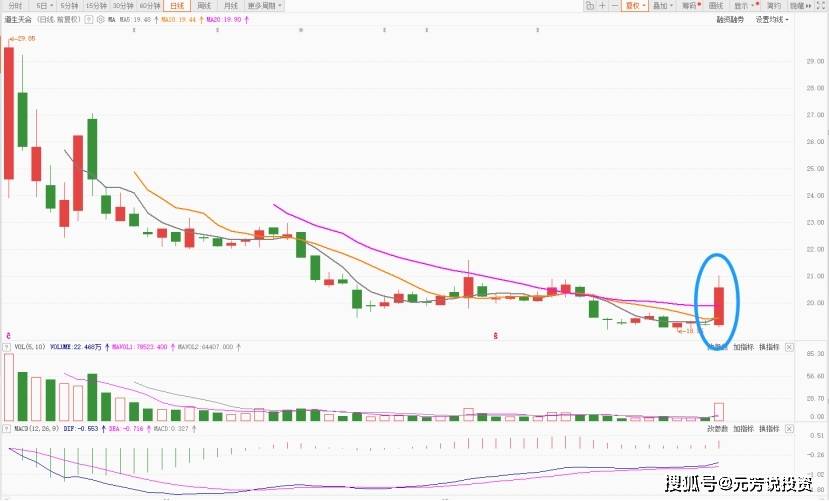Toggle the 筹码 chip distribution view
Screen dimensions: 829x501
pyautogui.click(x=689, y=6)
